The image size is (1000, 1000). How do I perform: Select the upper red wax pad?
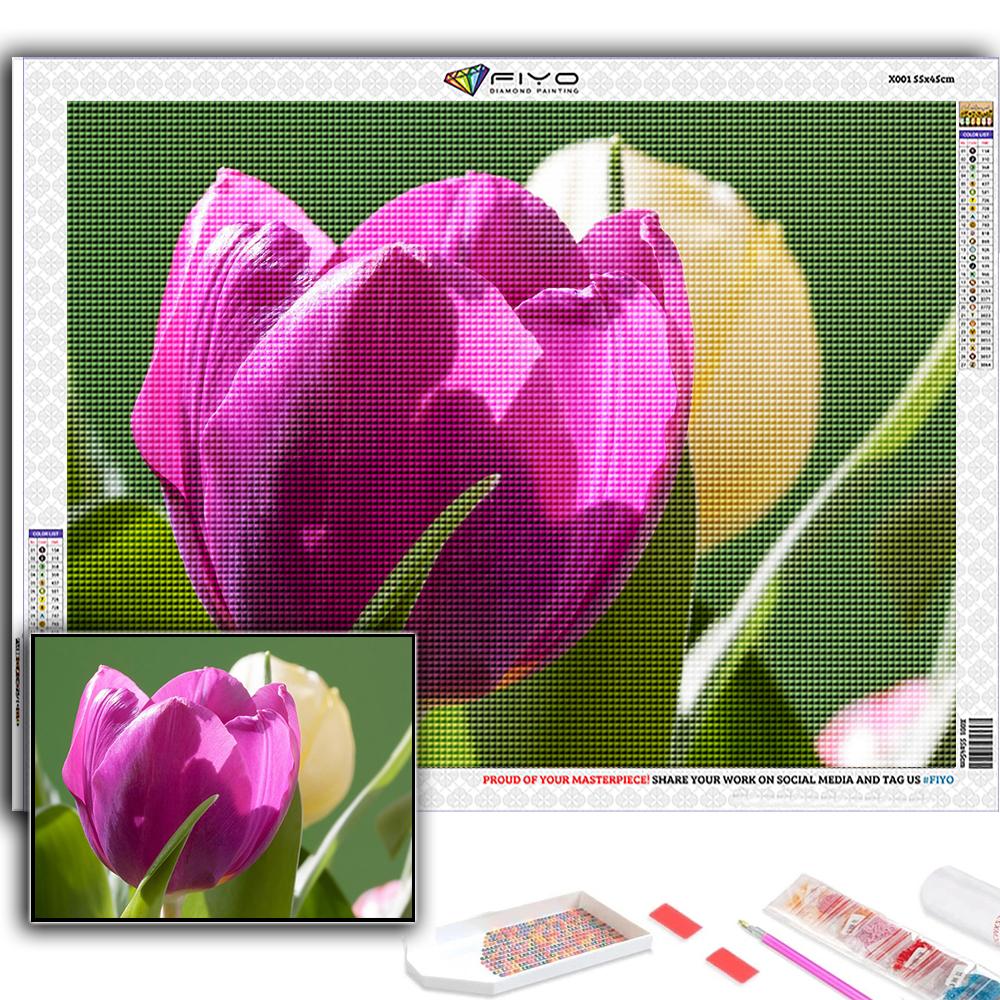[x=674, y=919]
